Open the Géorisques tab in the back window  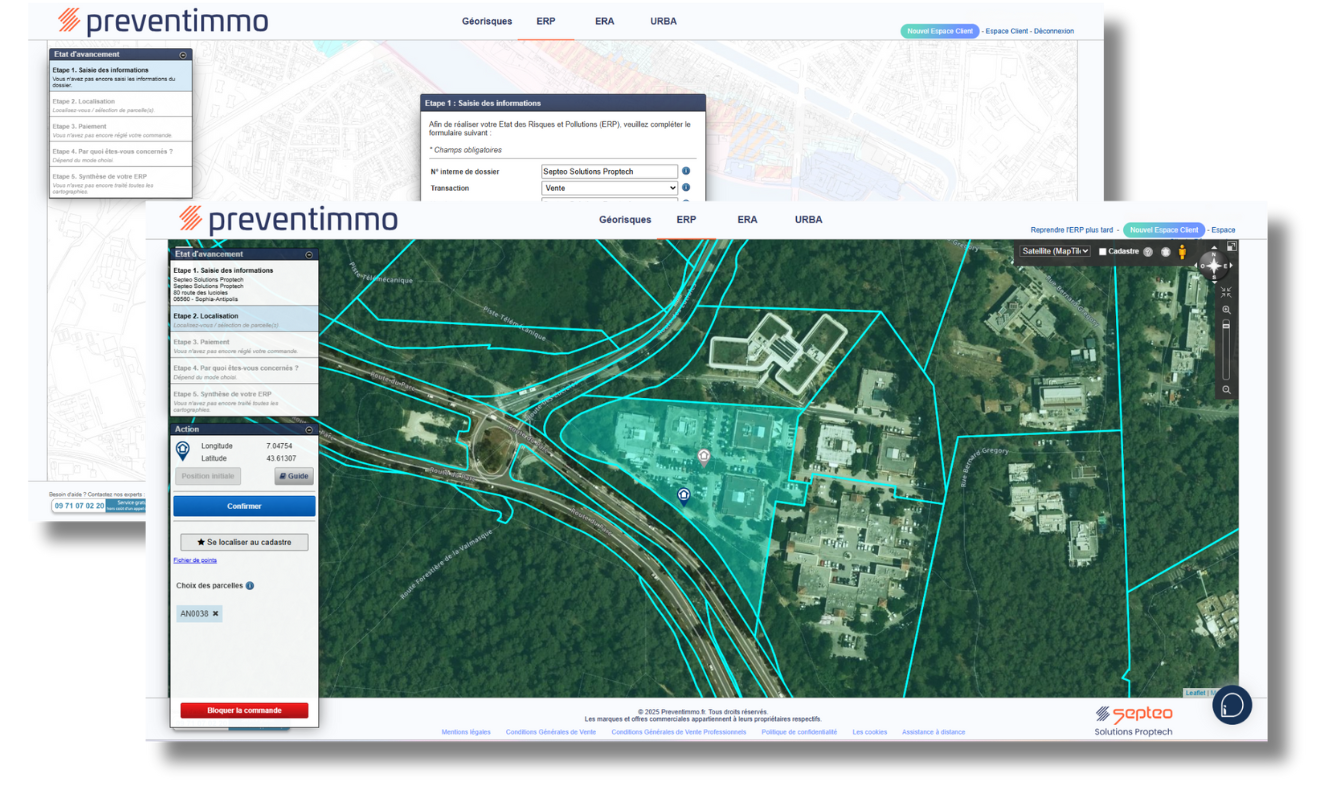(487, 21)
